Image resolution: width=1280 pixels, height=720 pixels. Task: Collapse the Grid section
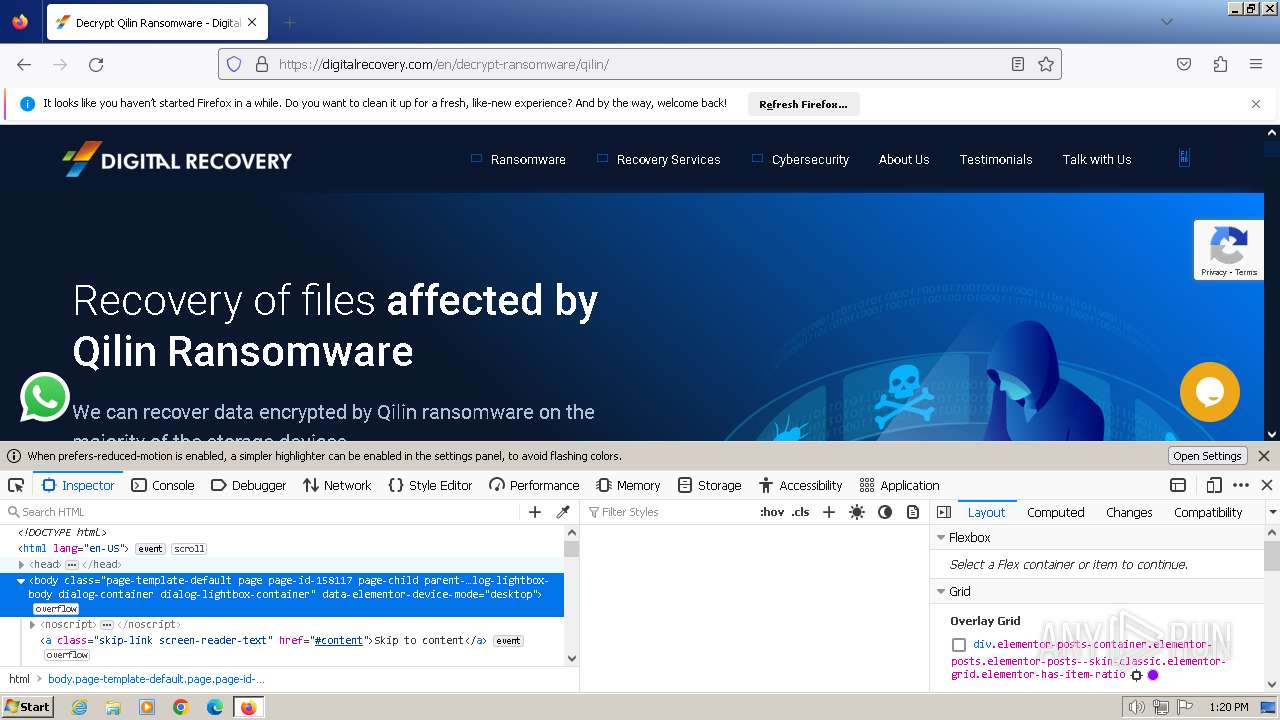(x=941, y=592)
